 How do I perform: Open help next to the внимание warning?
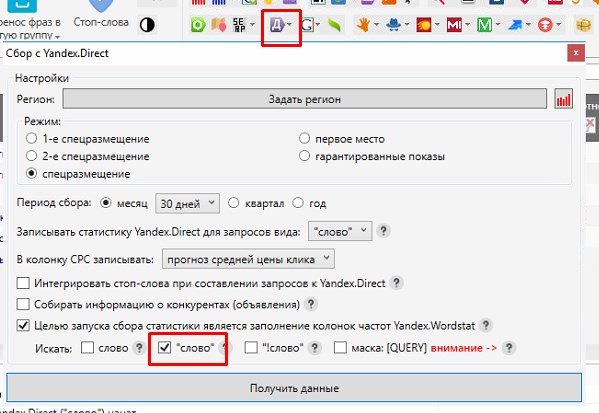pyautogui.click(x=509, y=348)
